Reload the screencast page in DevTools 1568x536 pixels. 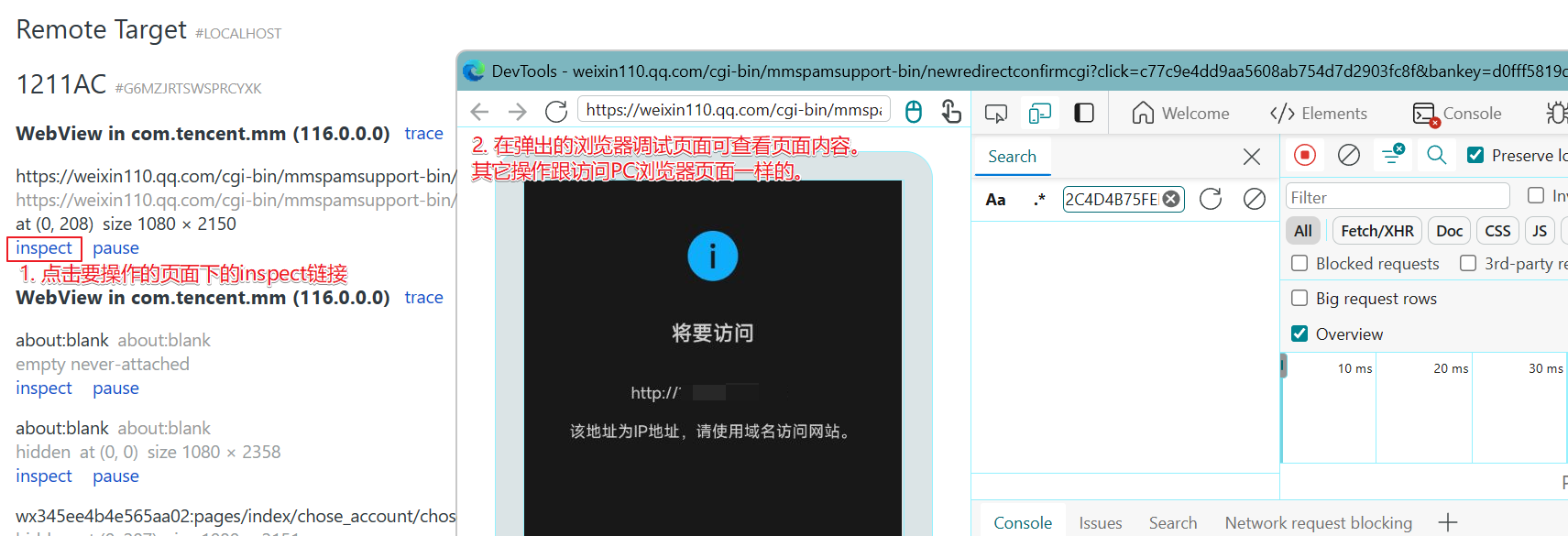click(x=556, y=112)
